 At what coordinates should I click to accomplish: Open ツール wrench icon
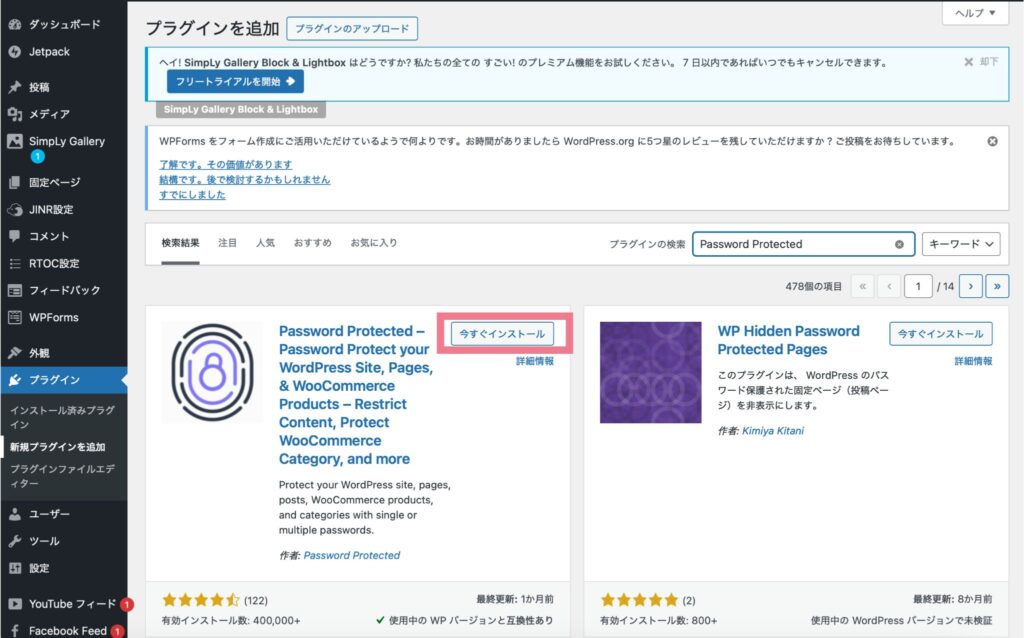point(14,541)
